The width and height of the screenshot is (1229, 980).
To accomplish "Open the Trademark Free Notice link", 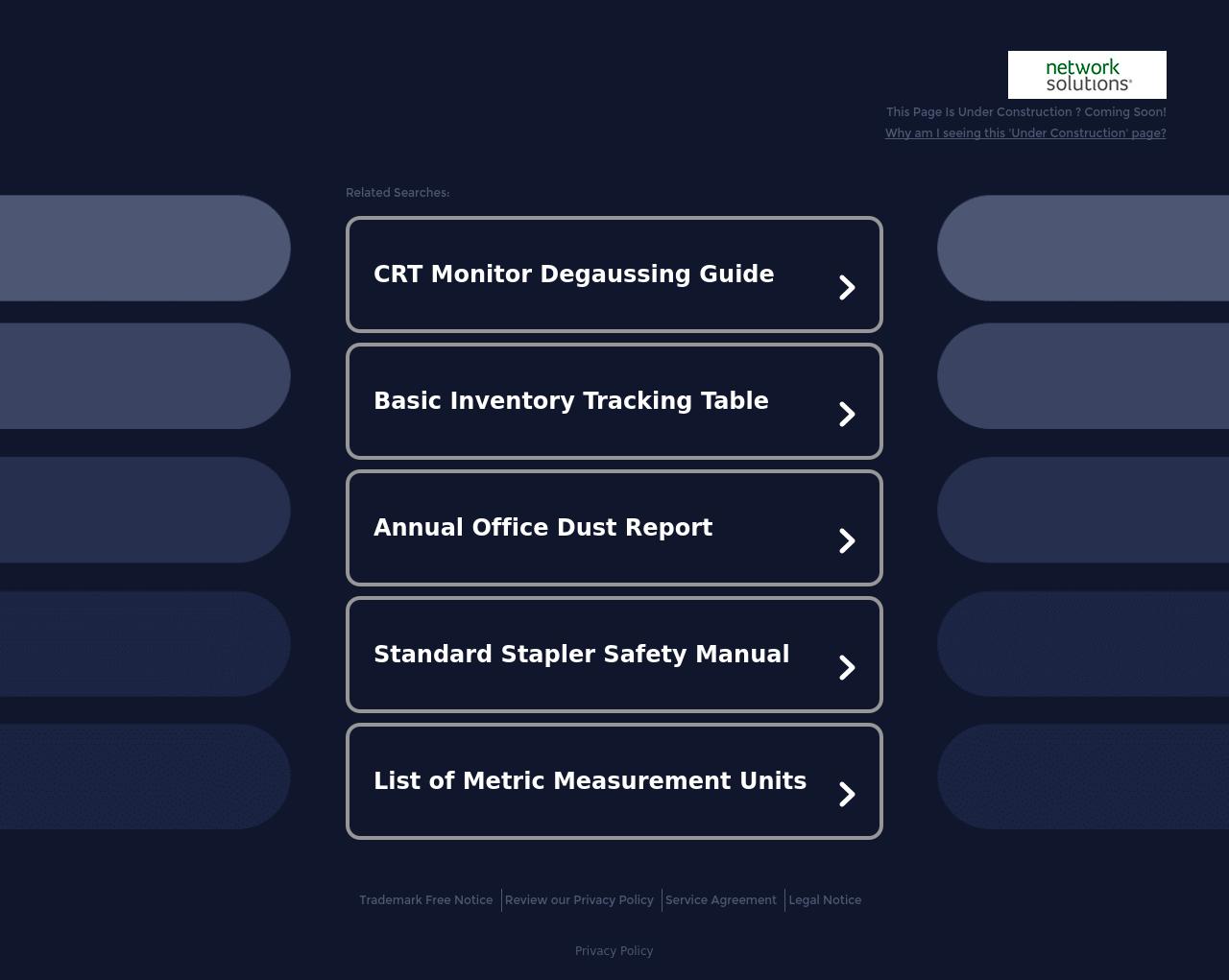I will [x=425, y=900].
